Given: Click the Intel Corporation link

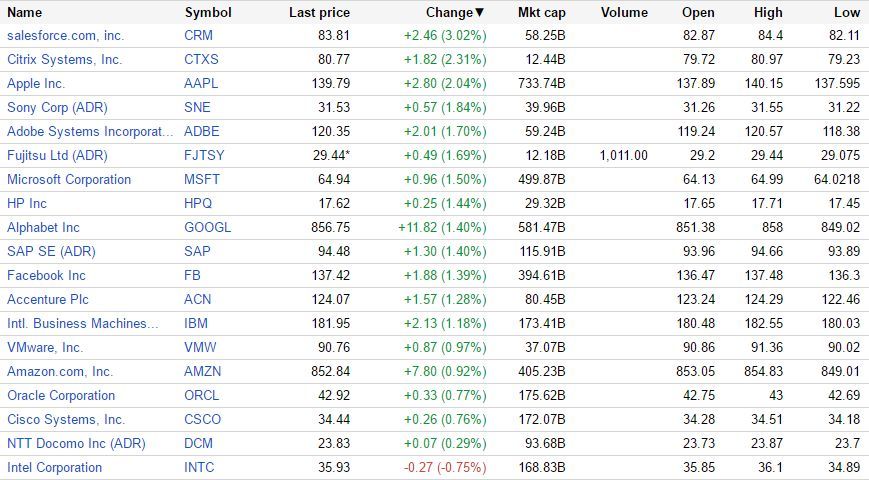Looking at the screenshot, I should coord(54,467).
